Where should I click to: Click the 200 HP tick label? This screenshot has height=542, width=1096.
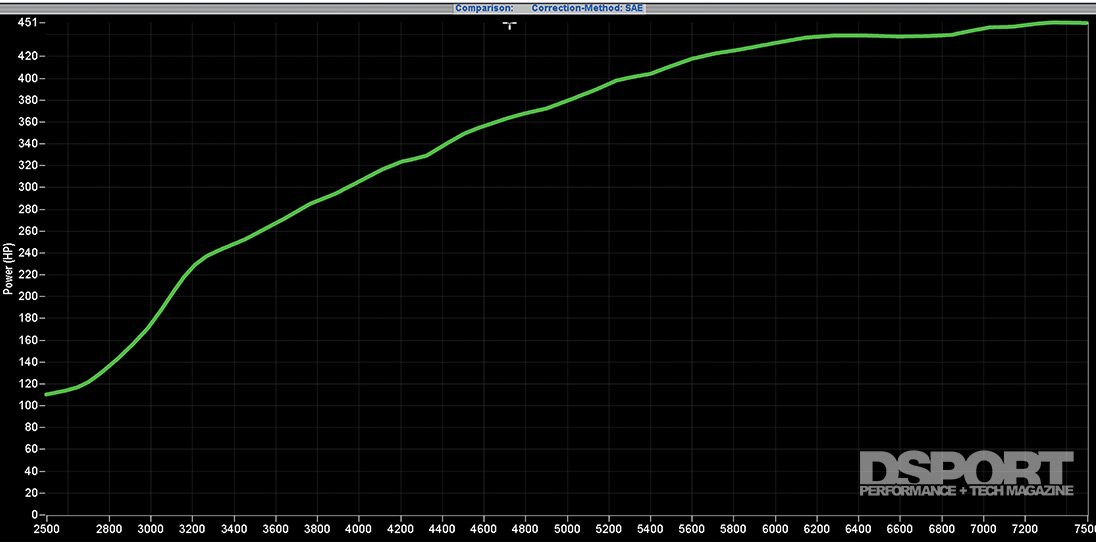click(x=29, y=296)
